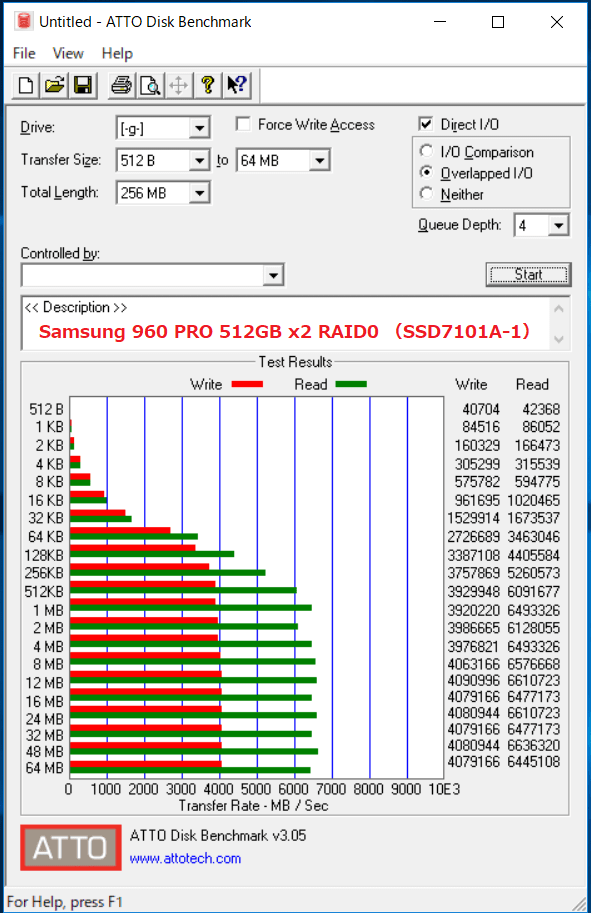
Task: Save results with the floppy disk icon
Action: coord(83,86)
